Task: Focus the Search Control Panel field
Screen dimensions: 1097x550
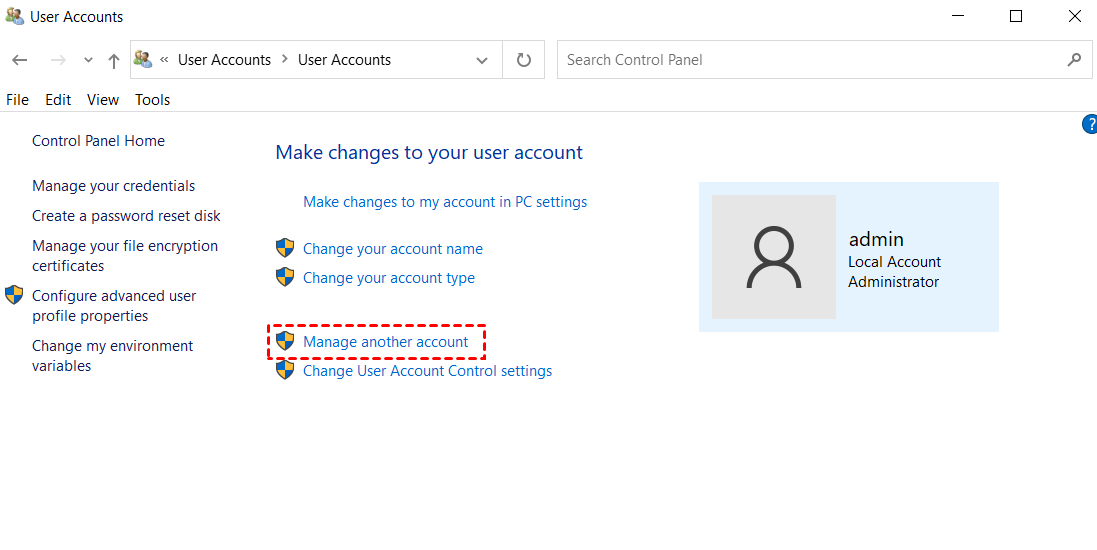Action: coord(810,60)
